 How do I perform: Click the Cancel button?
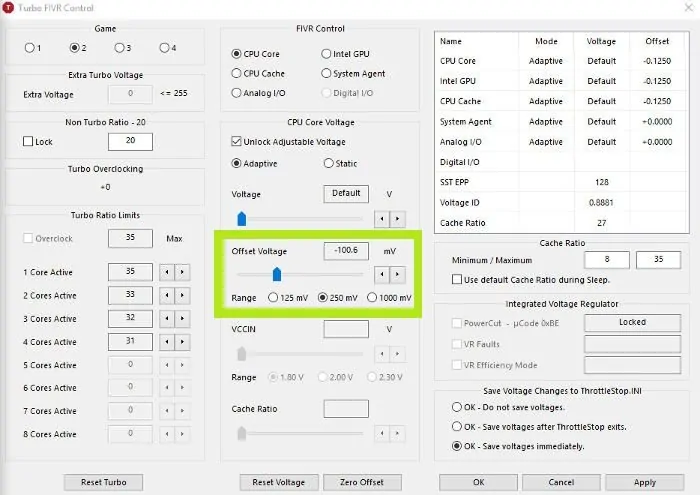561,482
